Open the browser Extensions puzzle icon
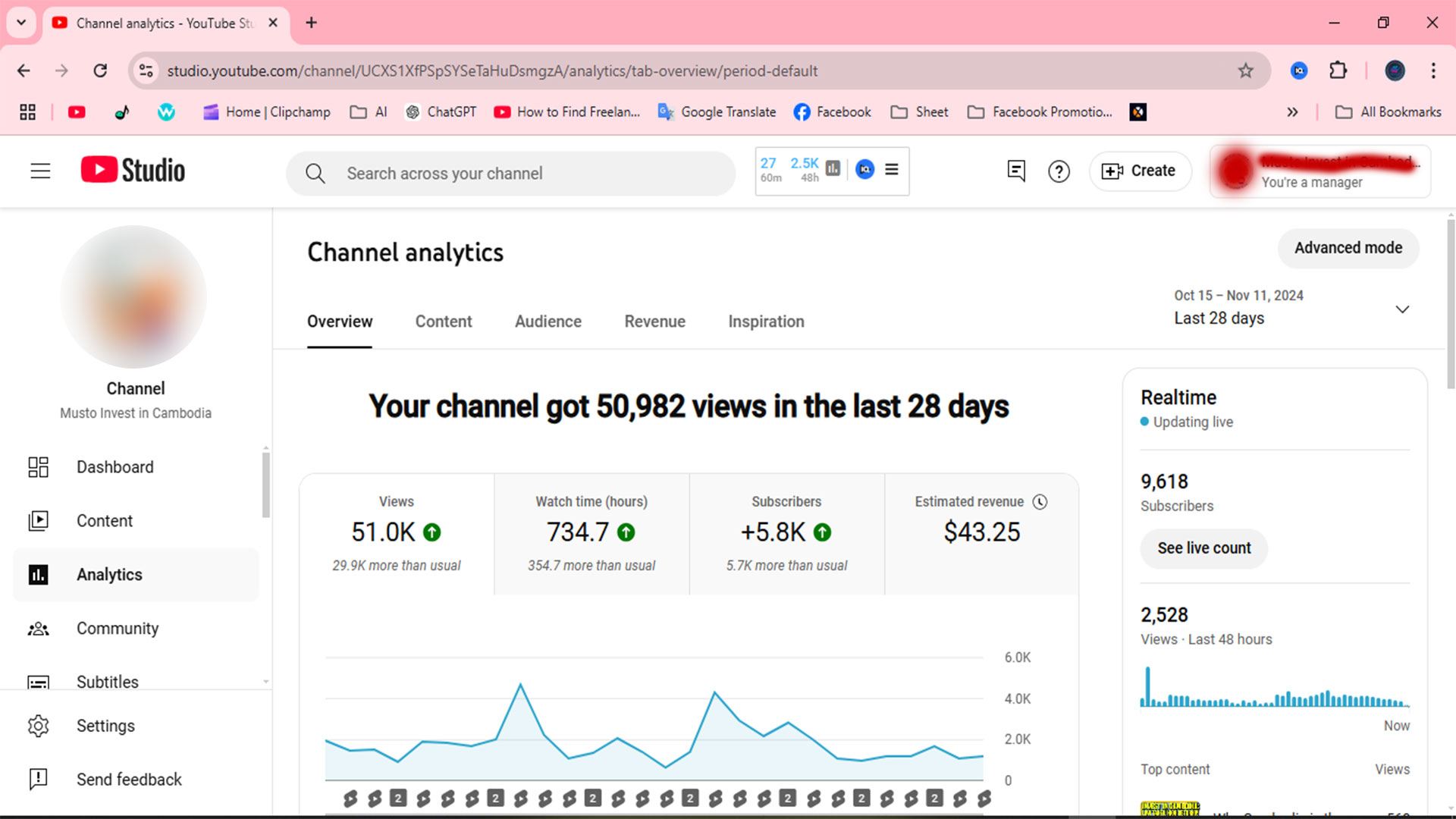This screenshot has width=1456, height=819. (x=1338, y=71)
